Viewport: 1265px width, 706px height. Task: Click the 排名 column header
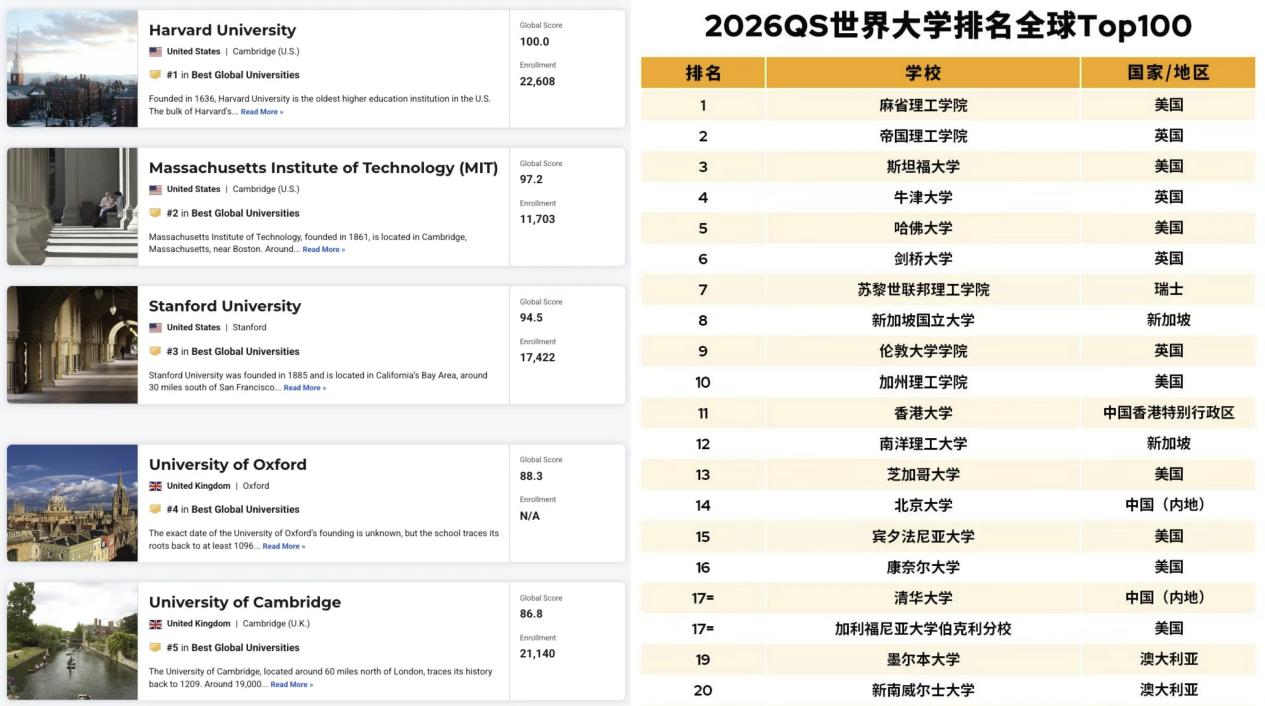pos(703,73)
